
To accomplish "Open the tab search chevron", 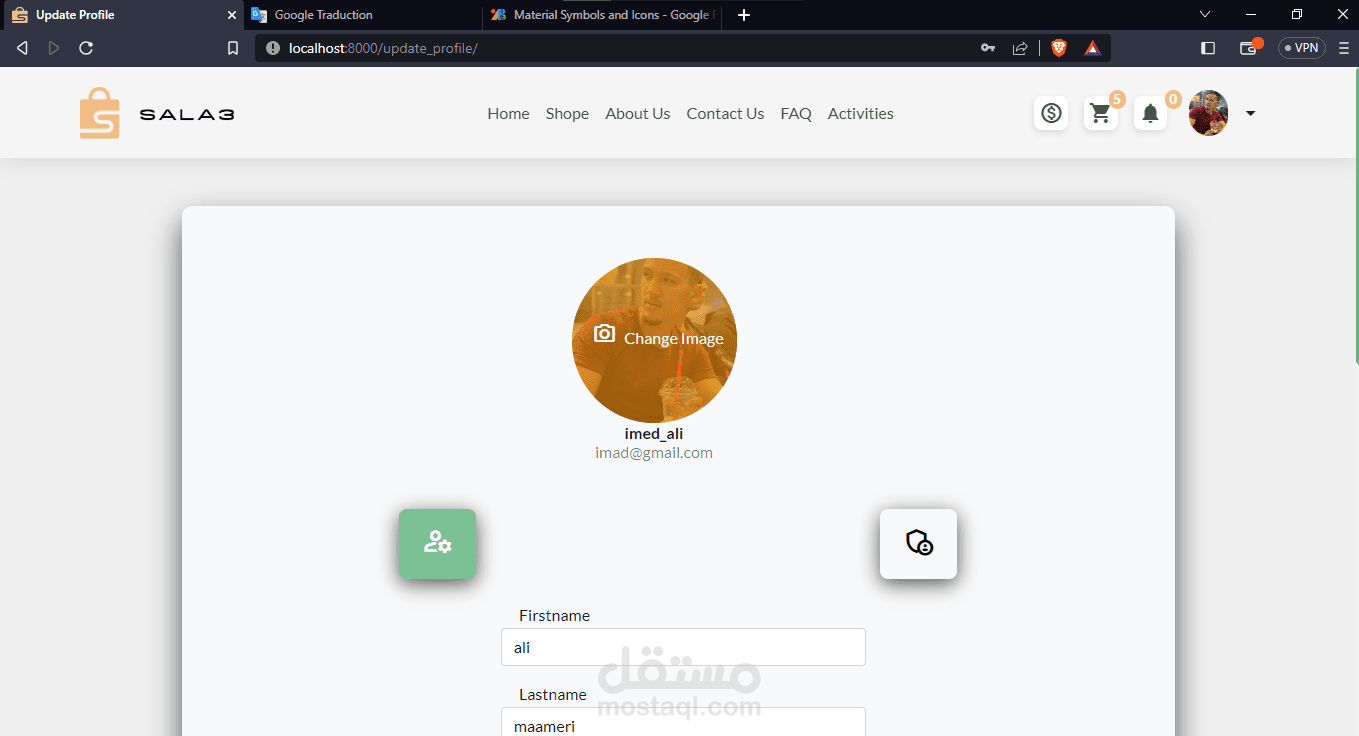I will (x=1205, y=15).
